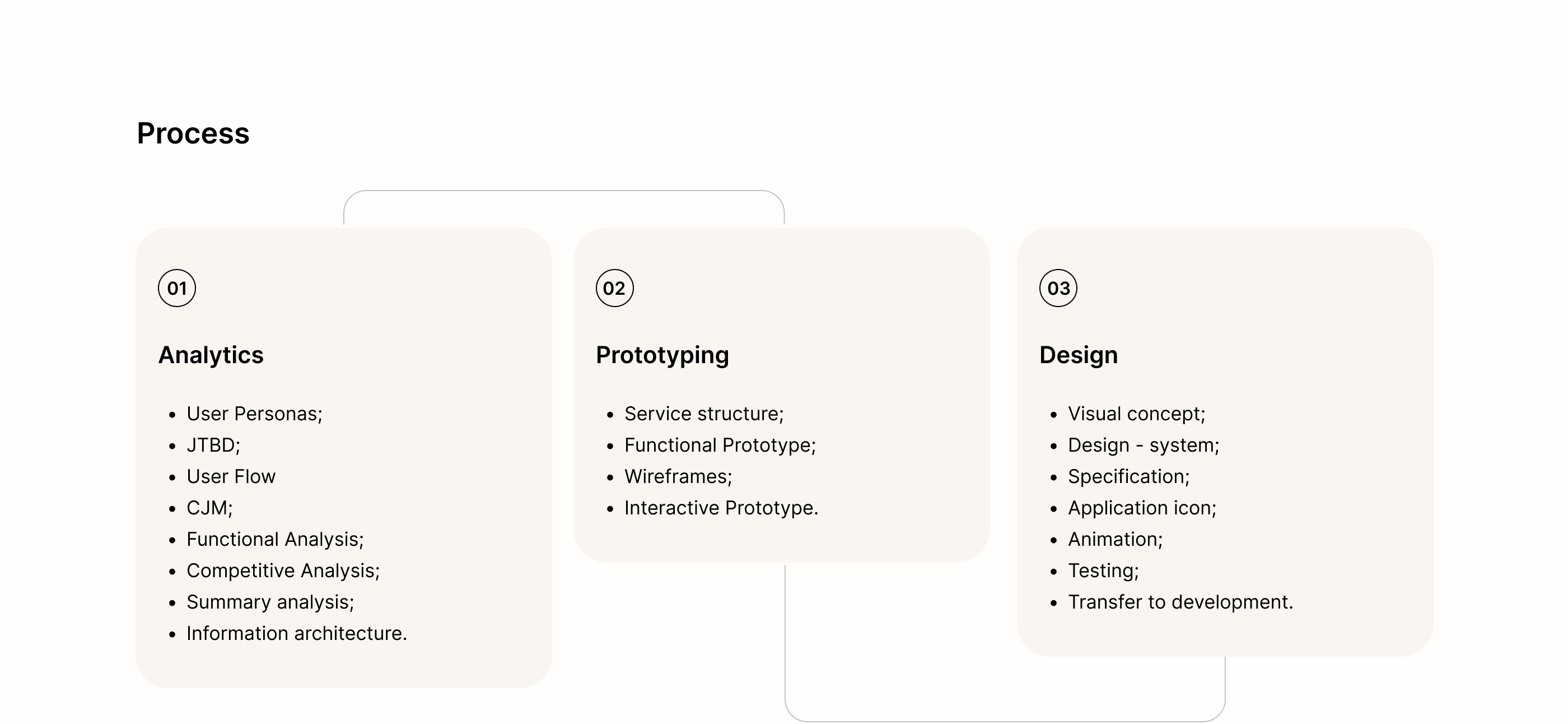Select the Wireframes list item
Image resolution: width=1568 pixels, height=724 pixels.
[678, 477]
